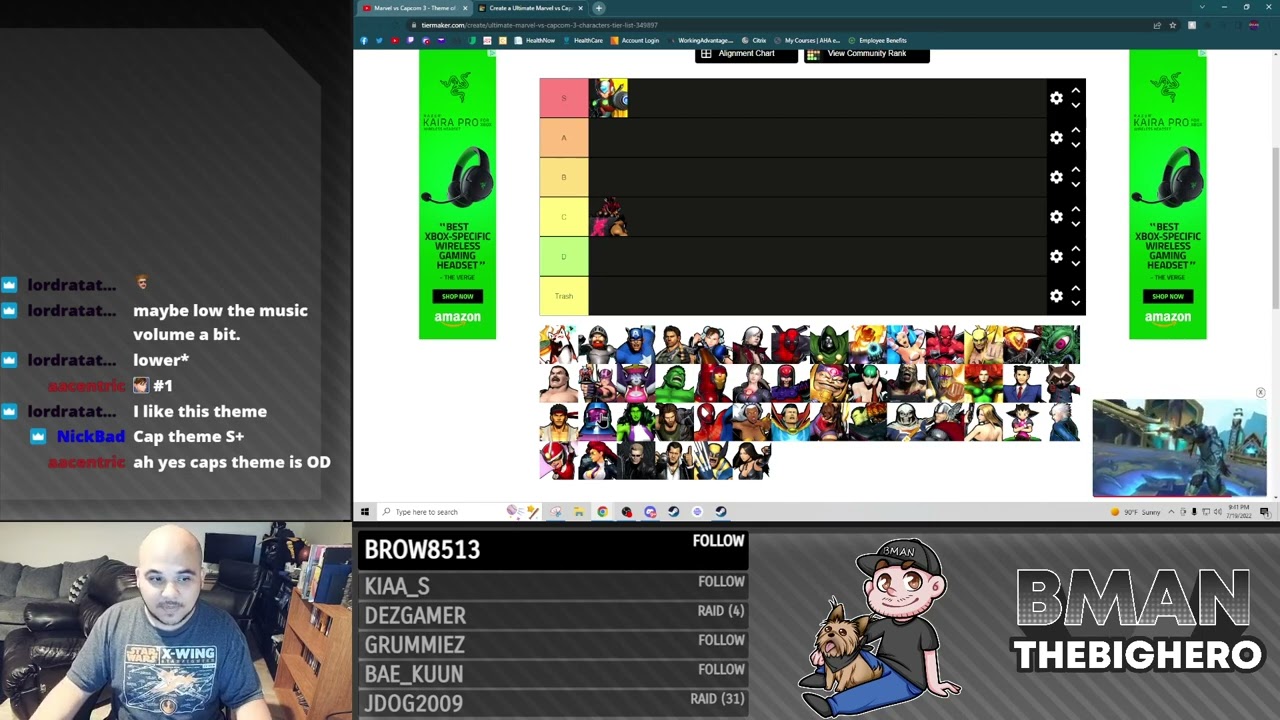Pick the Magneto character portrait
Image resolution: width=1280 pixels, height=720 pixels.
(x=790, y=383)
